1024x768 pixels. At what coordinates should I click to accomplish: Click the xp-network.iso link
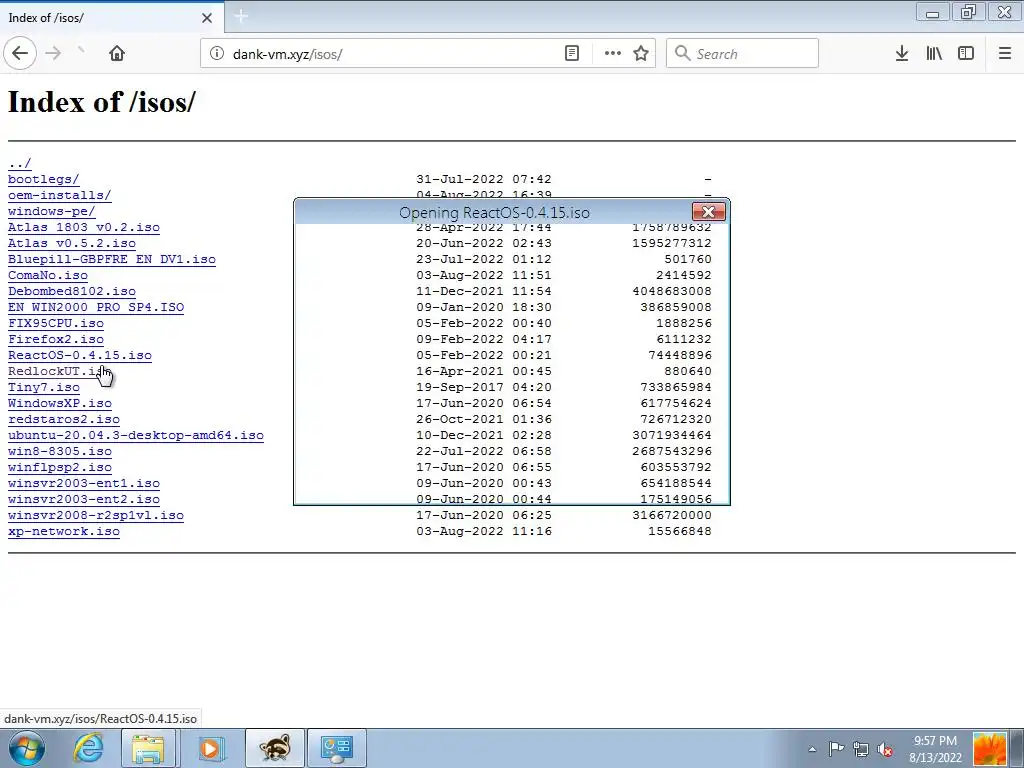click(64, 531)
